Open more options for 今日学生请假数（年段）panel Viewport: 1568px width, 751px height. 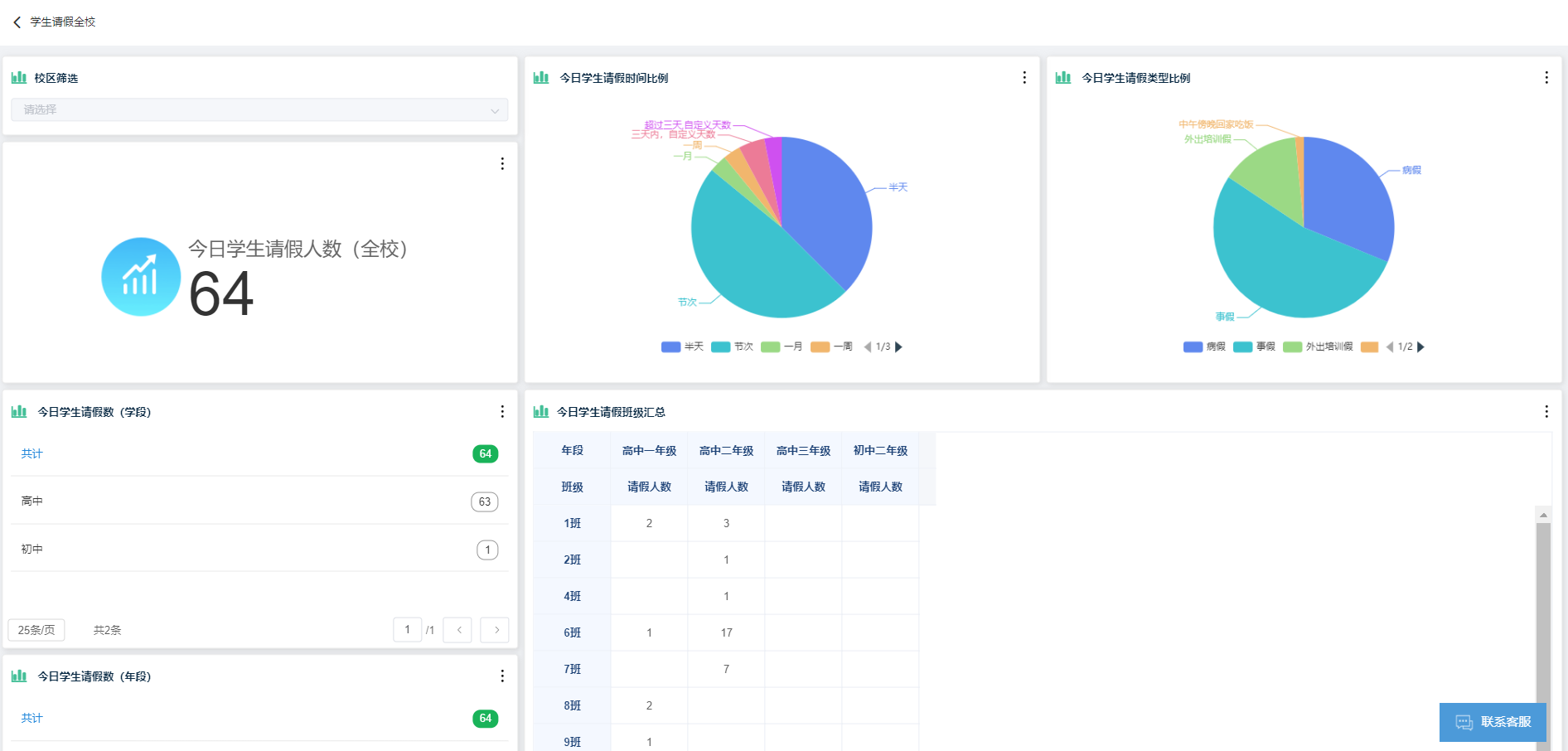coord(502,676)
